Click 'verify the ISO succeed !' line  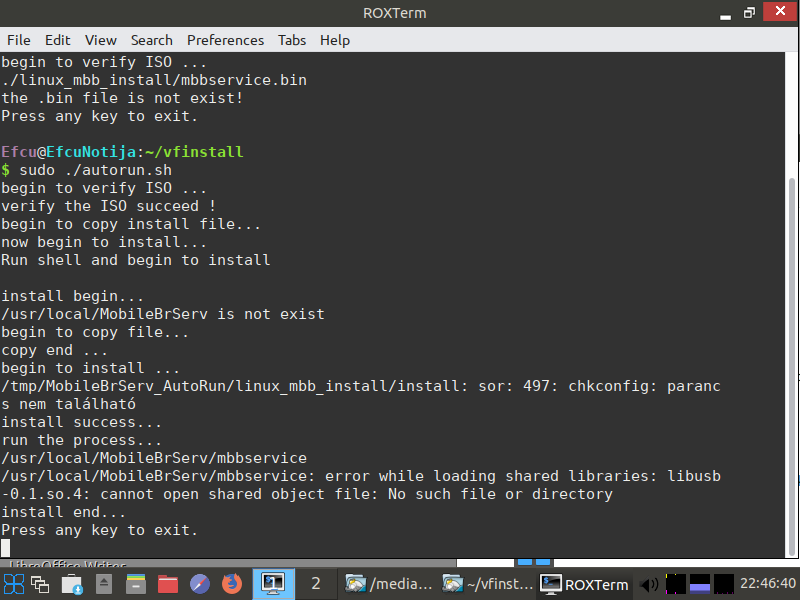(109, 206)
